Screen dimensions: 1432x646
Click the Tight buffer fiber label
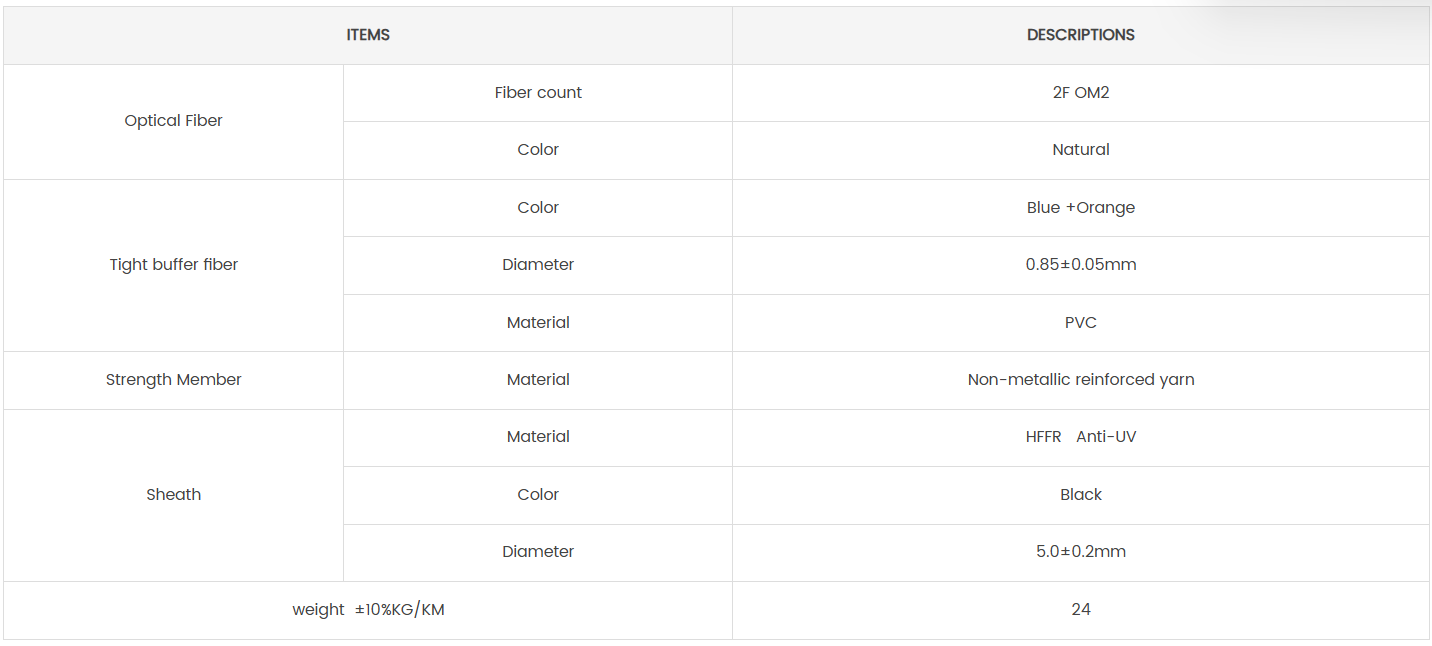[173, 265]
